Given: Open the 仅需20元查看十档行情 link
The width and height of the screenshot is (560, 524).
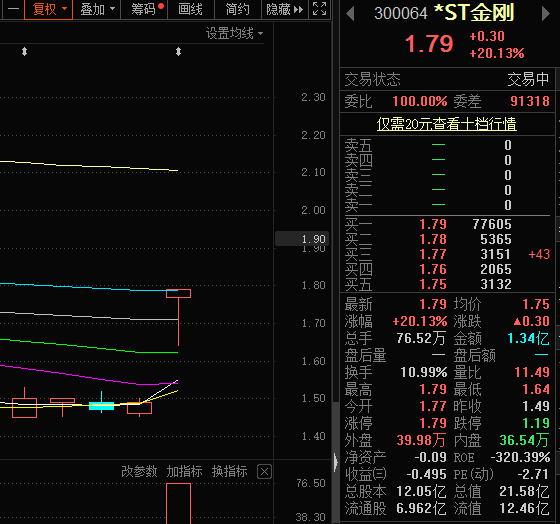Looking at the screenshot, I should pyautogui.click(x=446, y=124).
